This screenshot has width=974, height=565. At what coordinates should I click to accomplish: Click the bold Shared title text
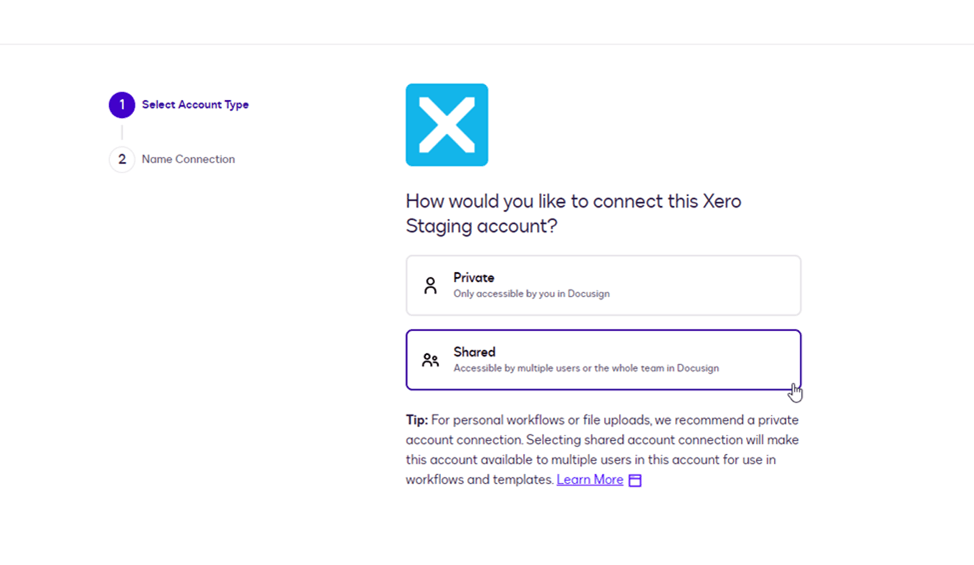(474, 352)
